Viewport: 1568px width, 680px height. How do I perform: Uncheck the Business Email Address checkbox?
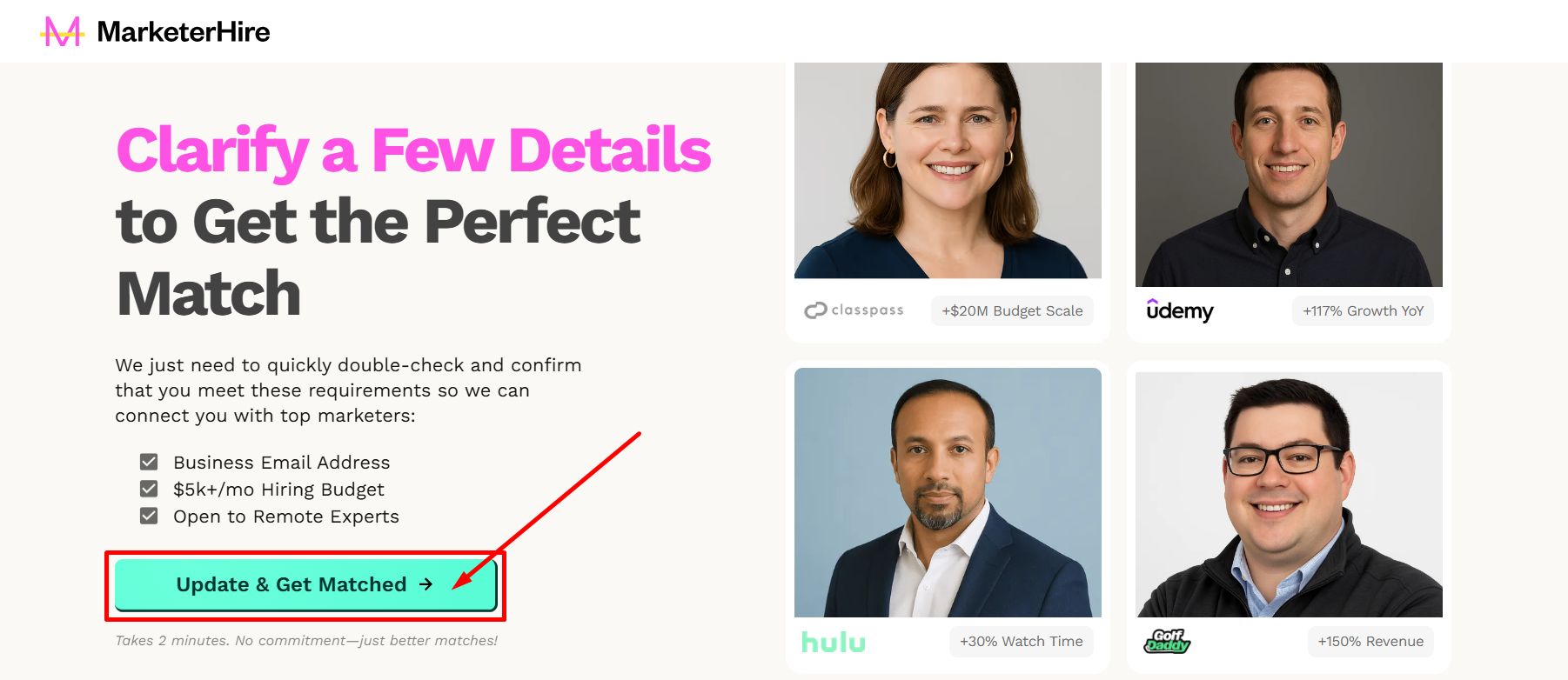tap(150, 462)
